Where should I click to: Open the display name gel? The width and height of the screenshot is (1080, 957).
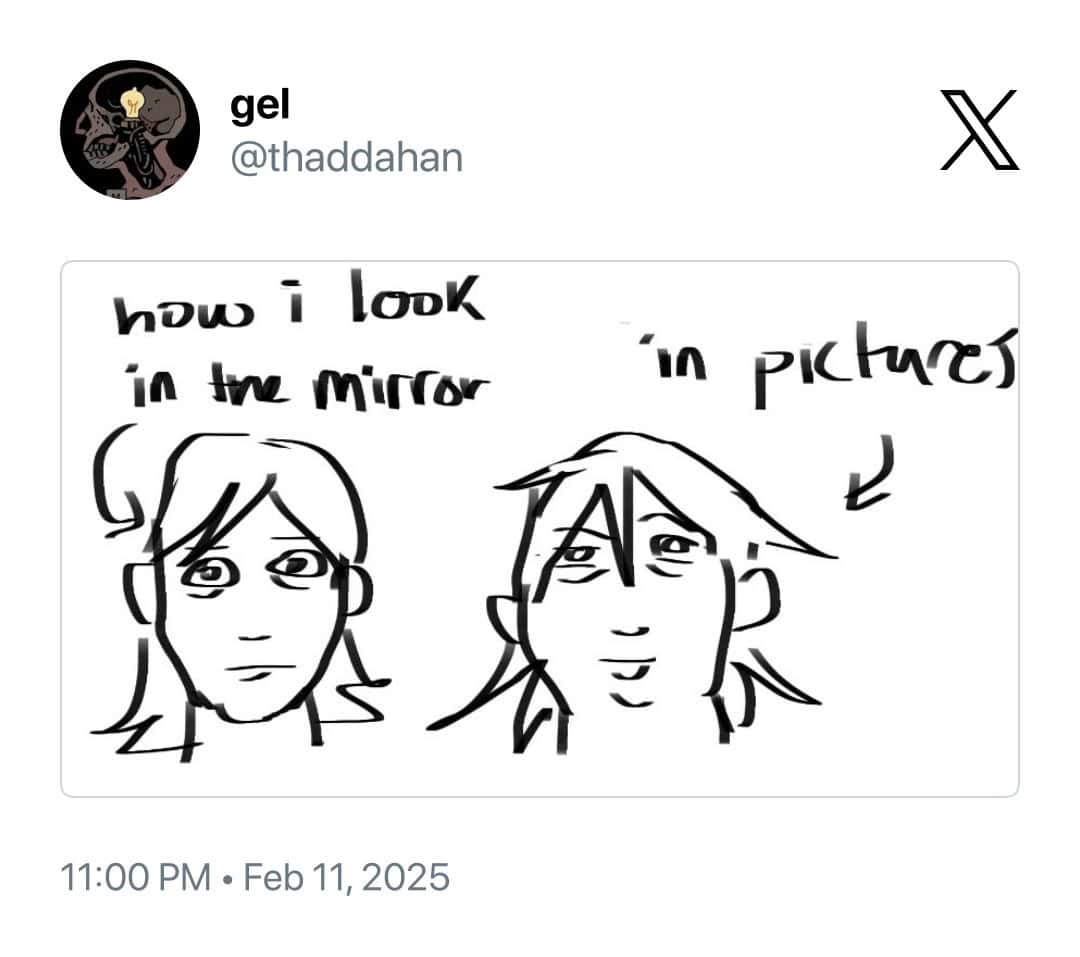point(260,107)
